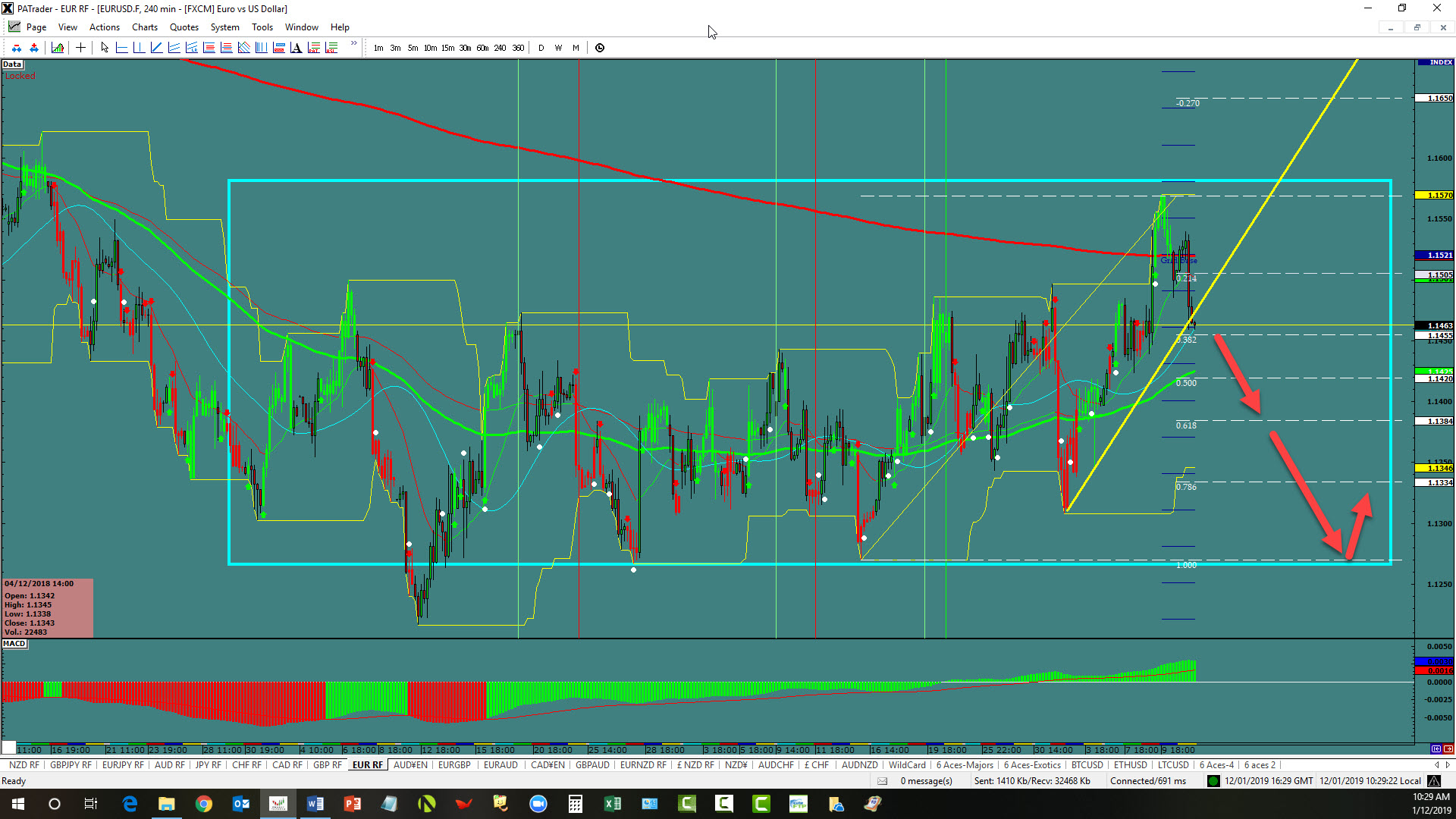
Task: Select the vertical line drawing tool
Action: coord(139,48)
